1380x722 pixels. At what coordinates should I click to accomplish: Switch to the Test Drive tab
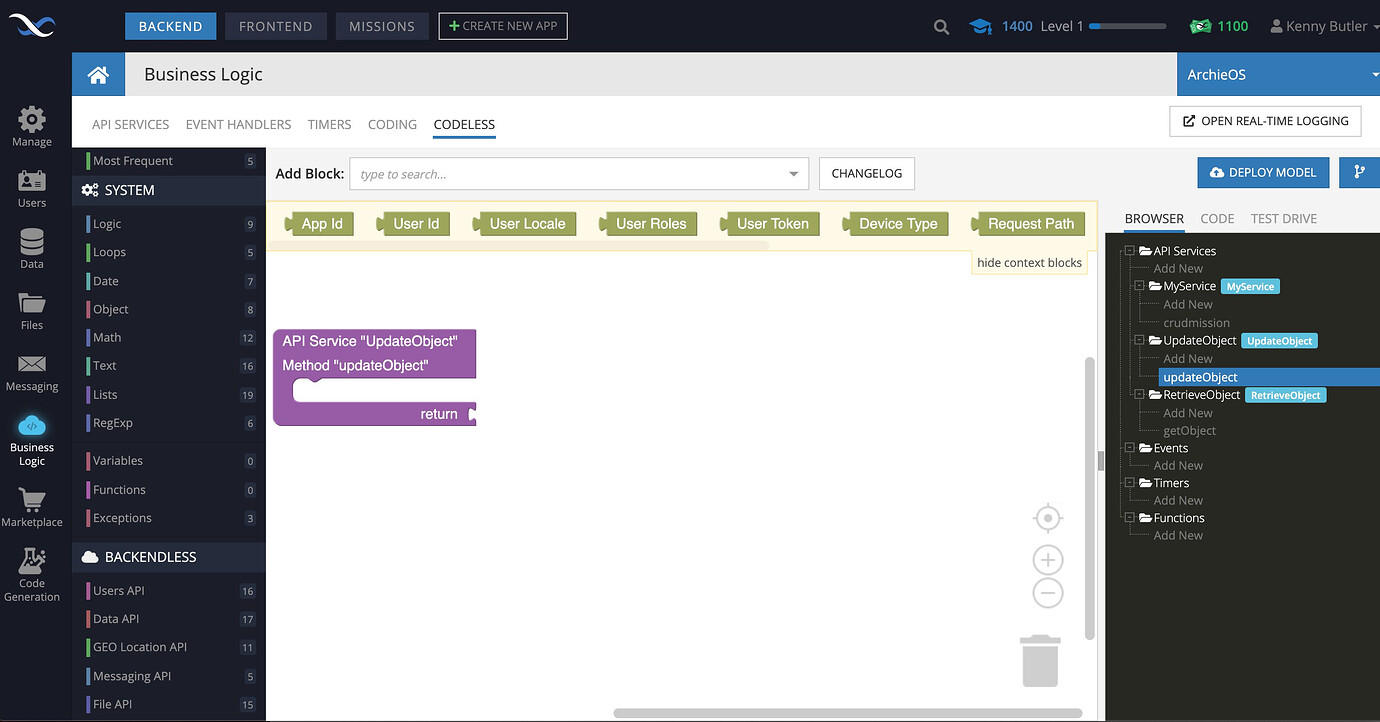pos(1283,218)
